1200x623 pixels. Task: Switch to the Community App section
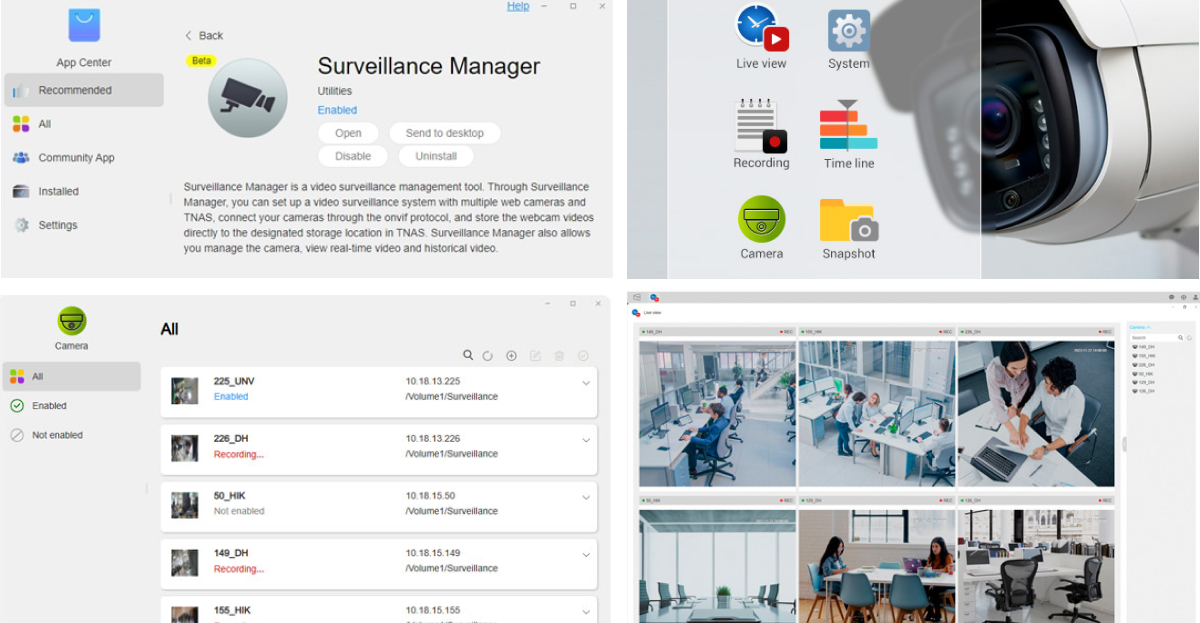75,157
